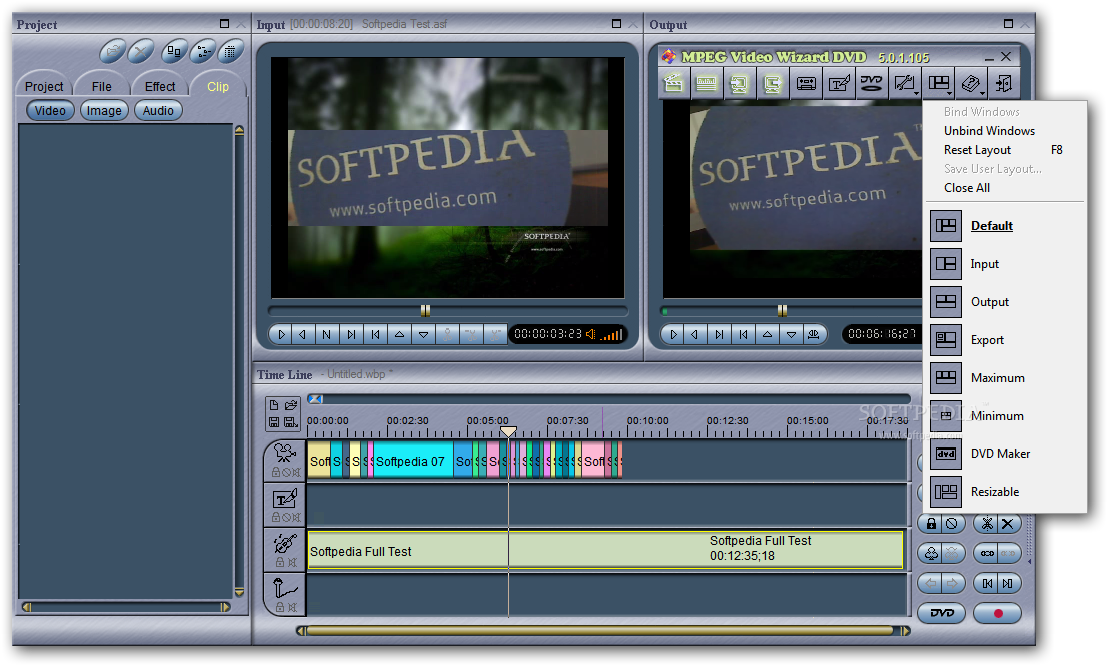Jump to next clip edge button in timeline tools

coord(1008,583)
